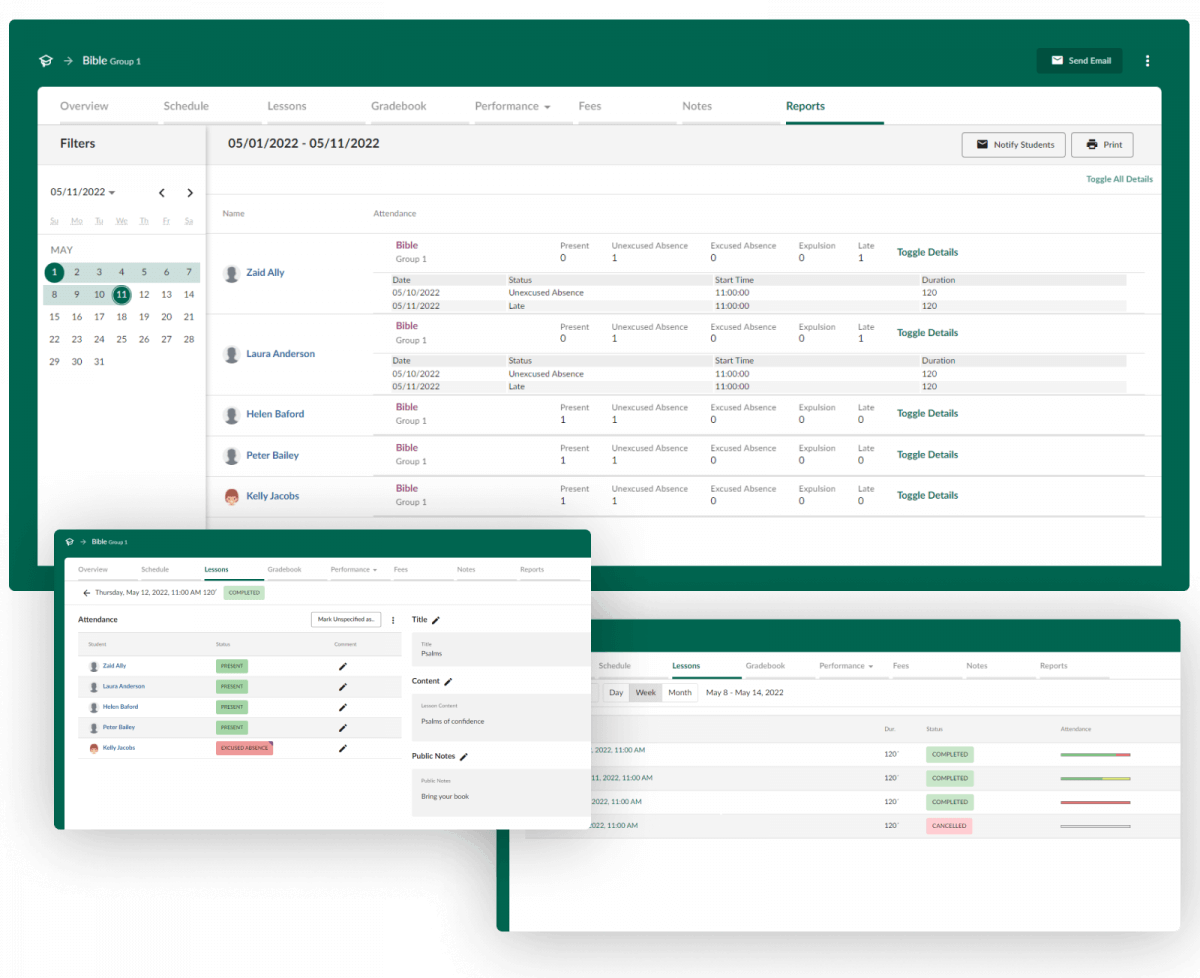Click pencil icon next to Public Notes
The height and width of the screenshot is (978, 1200).
point(464,757)
